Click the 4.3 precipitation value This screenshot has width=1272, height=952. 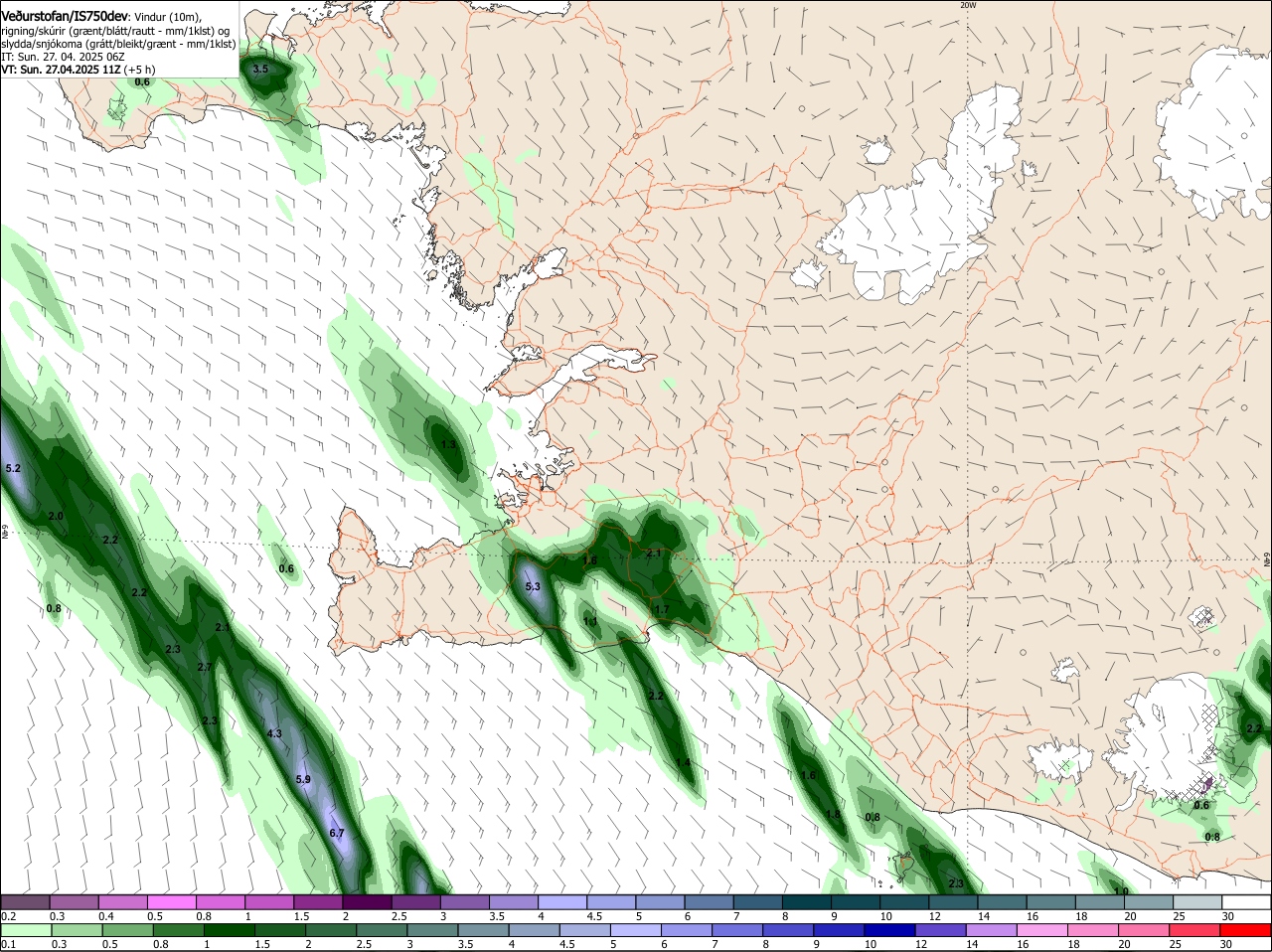(275, 733)
